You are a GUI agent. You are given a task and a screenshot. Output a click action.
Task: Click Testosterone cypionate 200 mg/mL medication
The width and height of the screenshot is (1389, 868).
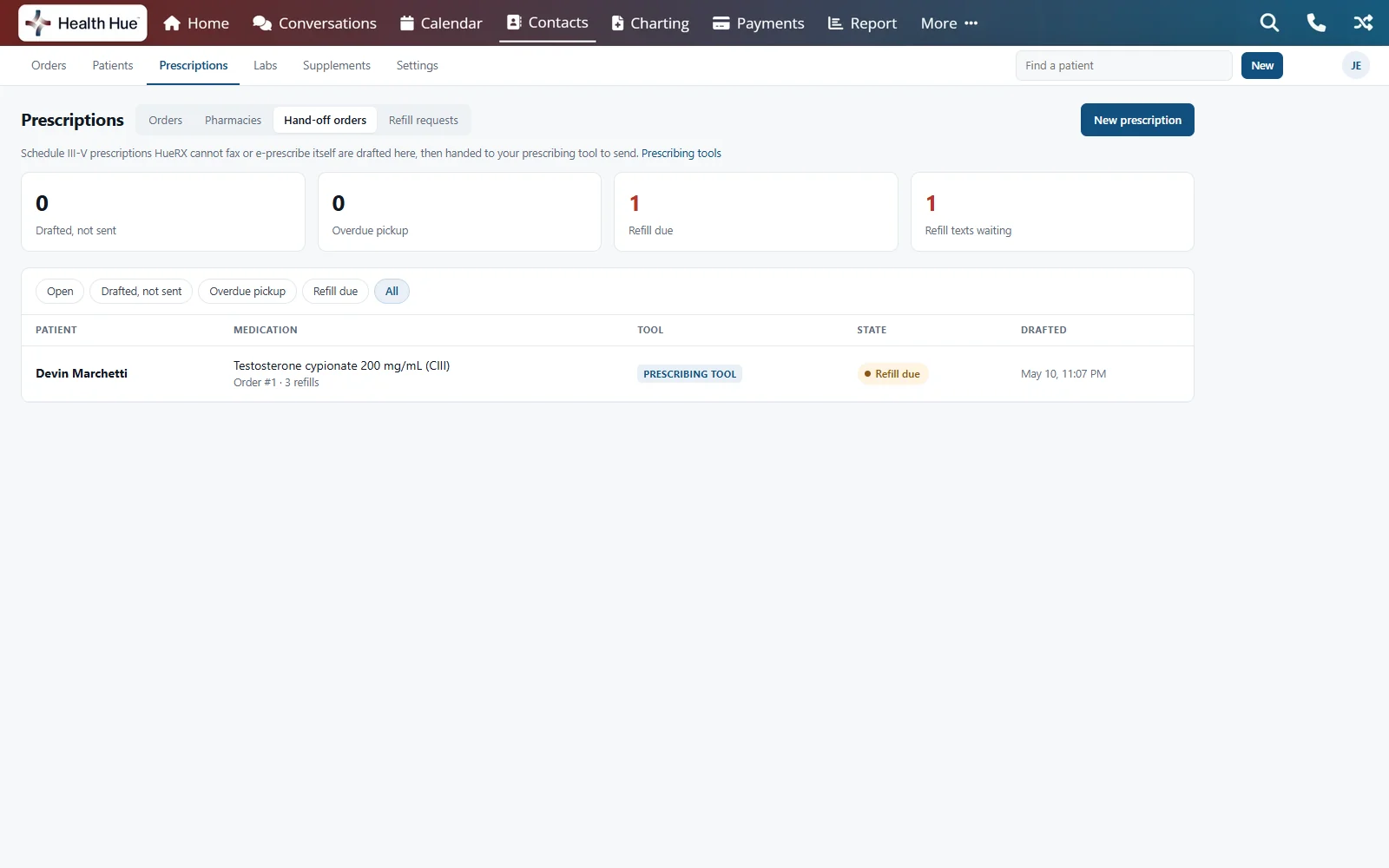coord(341,366)
